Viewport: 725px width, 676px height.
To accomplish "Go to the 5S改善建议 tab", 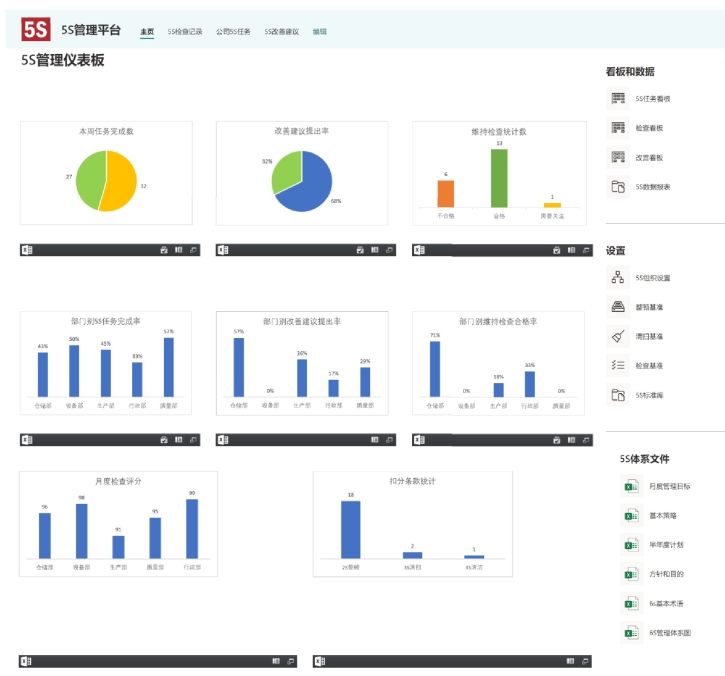I will pyautogui.click(x=282, y=32).
